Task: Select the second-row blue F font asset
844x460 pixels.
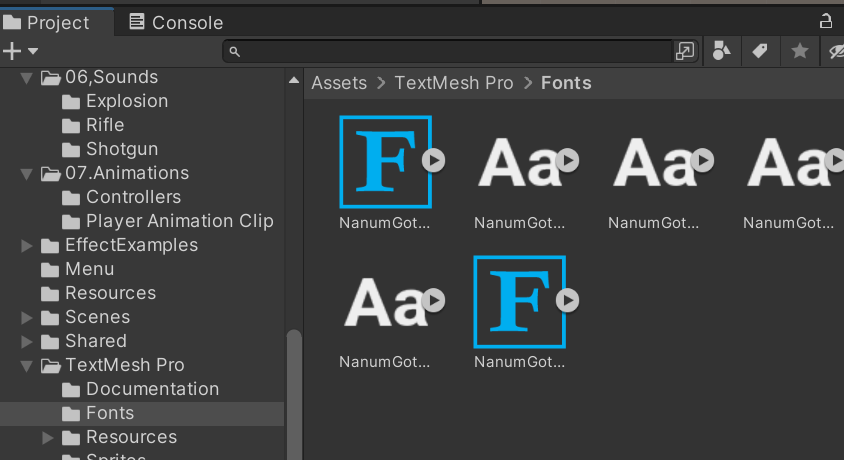Action: [x=519, y=302]
